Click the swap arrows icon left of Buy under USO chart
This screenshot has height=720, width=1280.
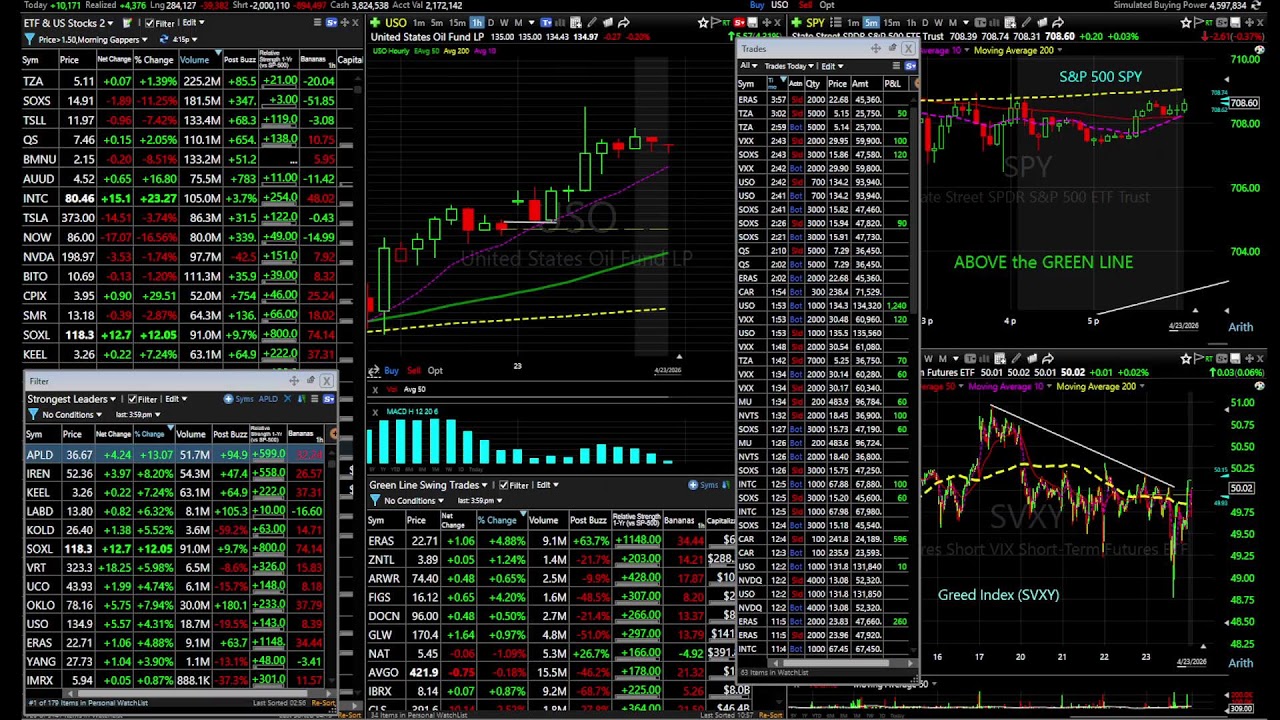pos(374,371)
